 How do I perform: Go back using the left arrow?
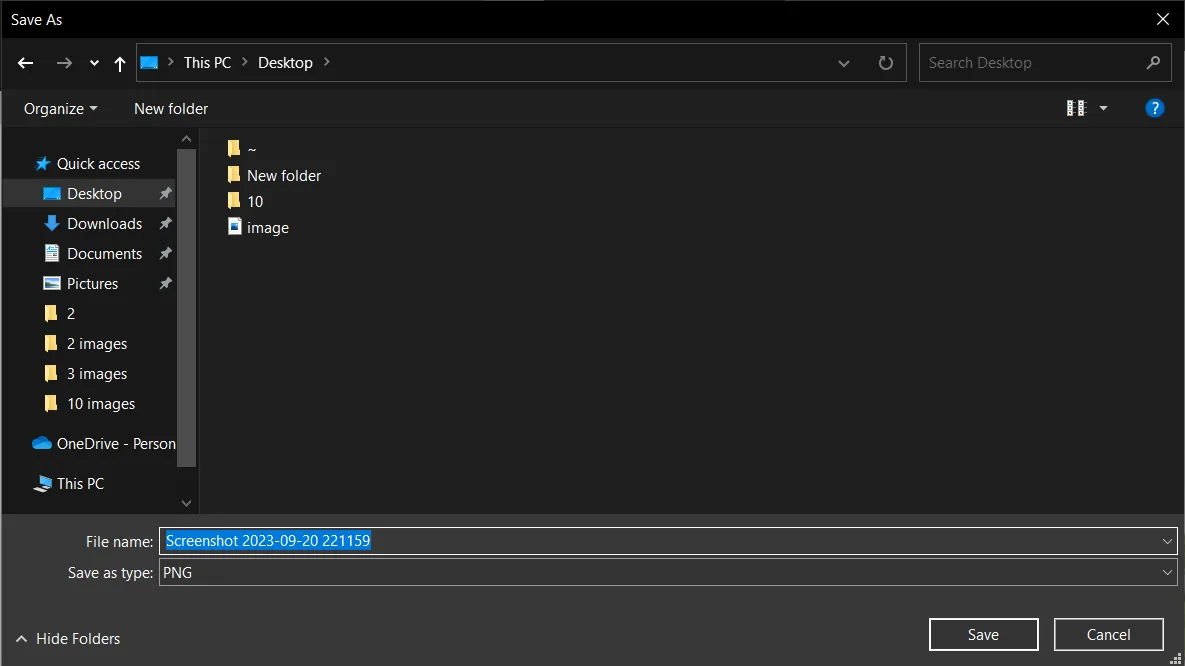tap(26, 63)
